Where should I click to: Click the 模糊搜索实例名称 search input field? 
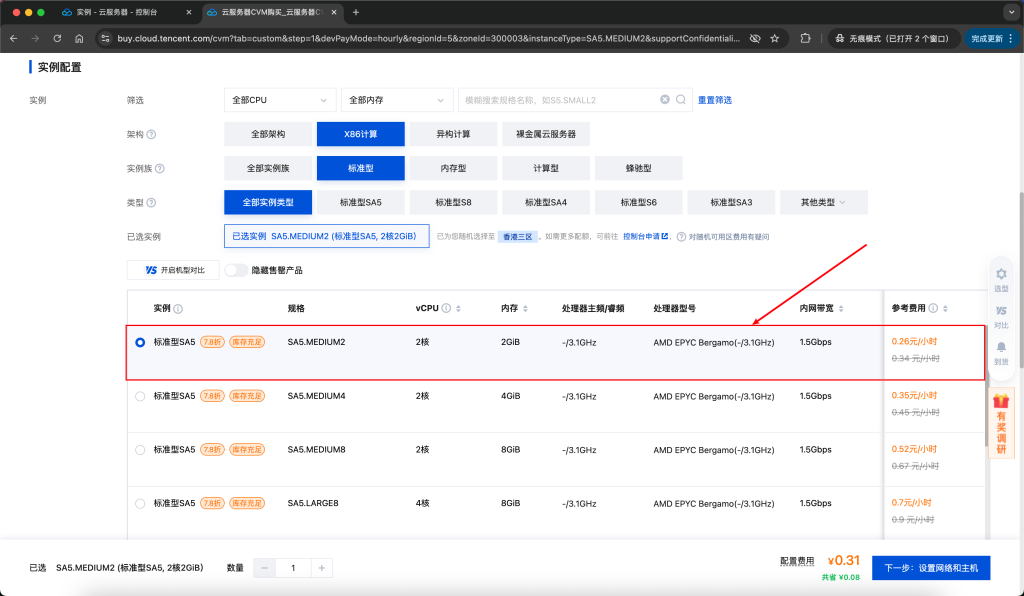point(560,100)
